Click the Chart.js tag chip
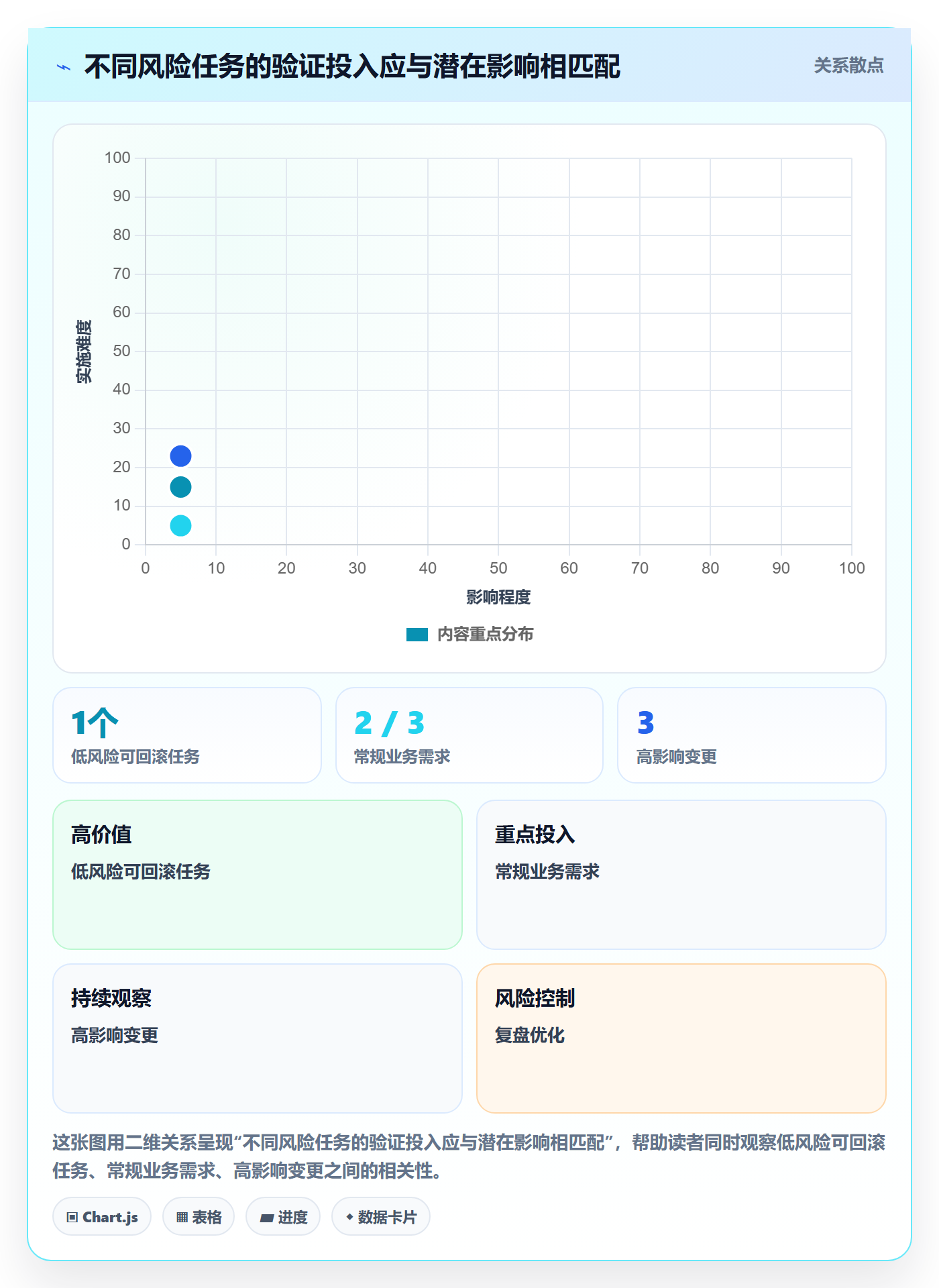The image size is (939, 1288). click(102, 1217)
